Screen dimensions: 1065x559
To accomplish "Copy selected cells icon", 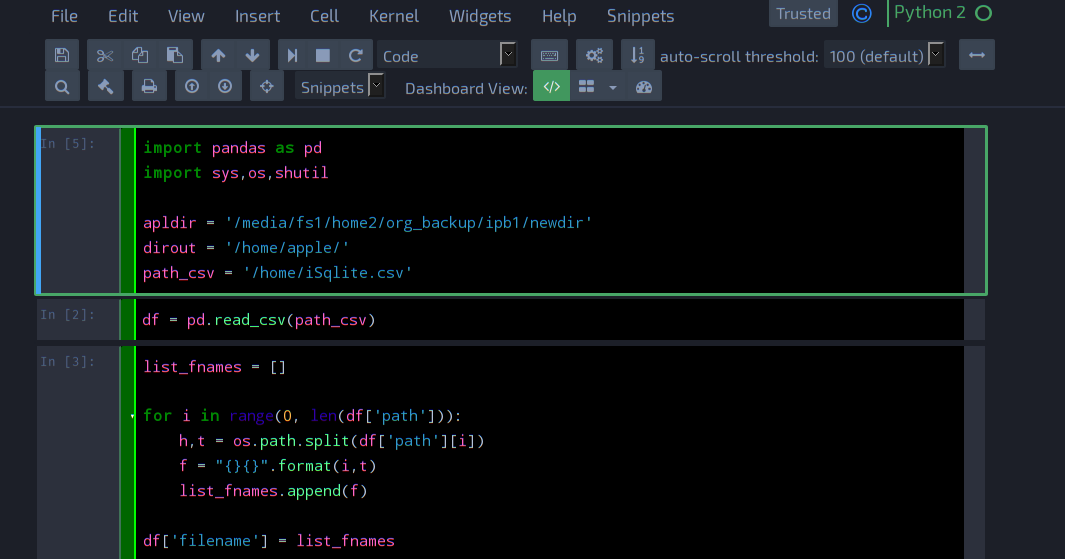I will tap(140, 55).
